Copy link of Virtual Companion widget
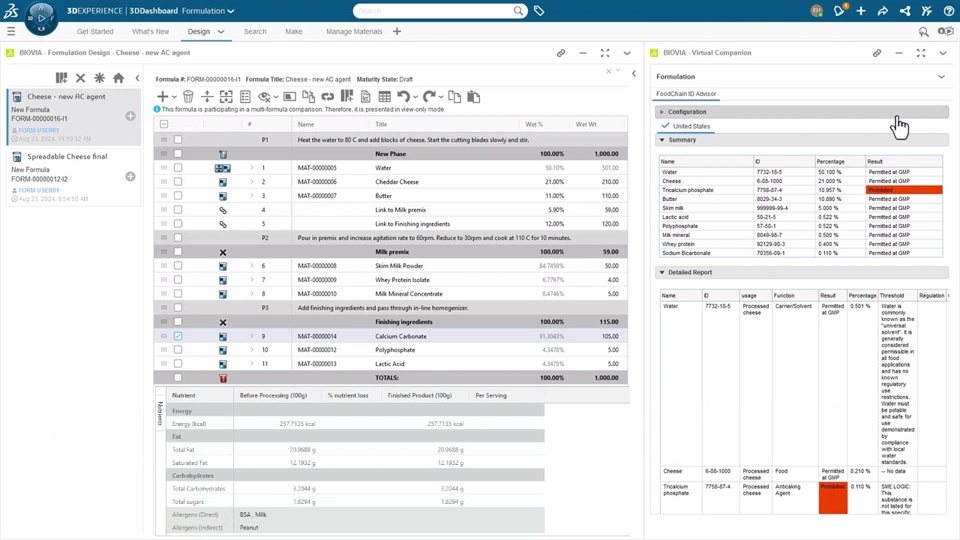This screenshot has height=540, width=960. [x=877, y=53]
